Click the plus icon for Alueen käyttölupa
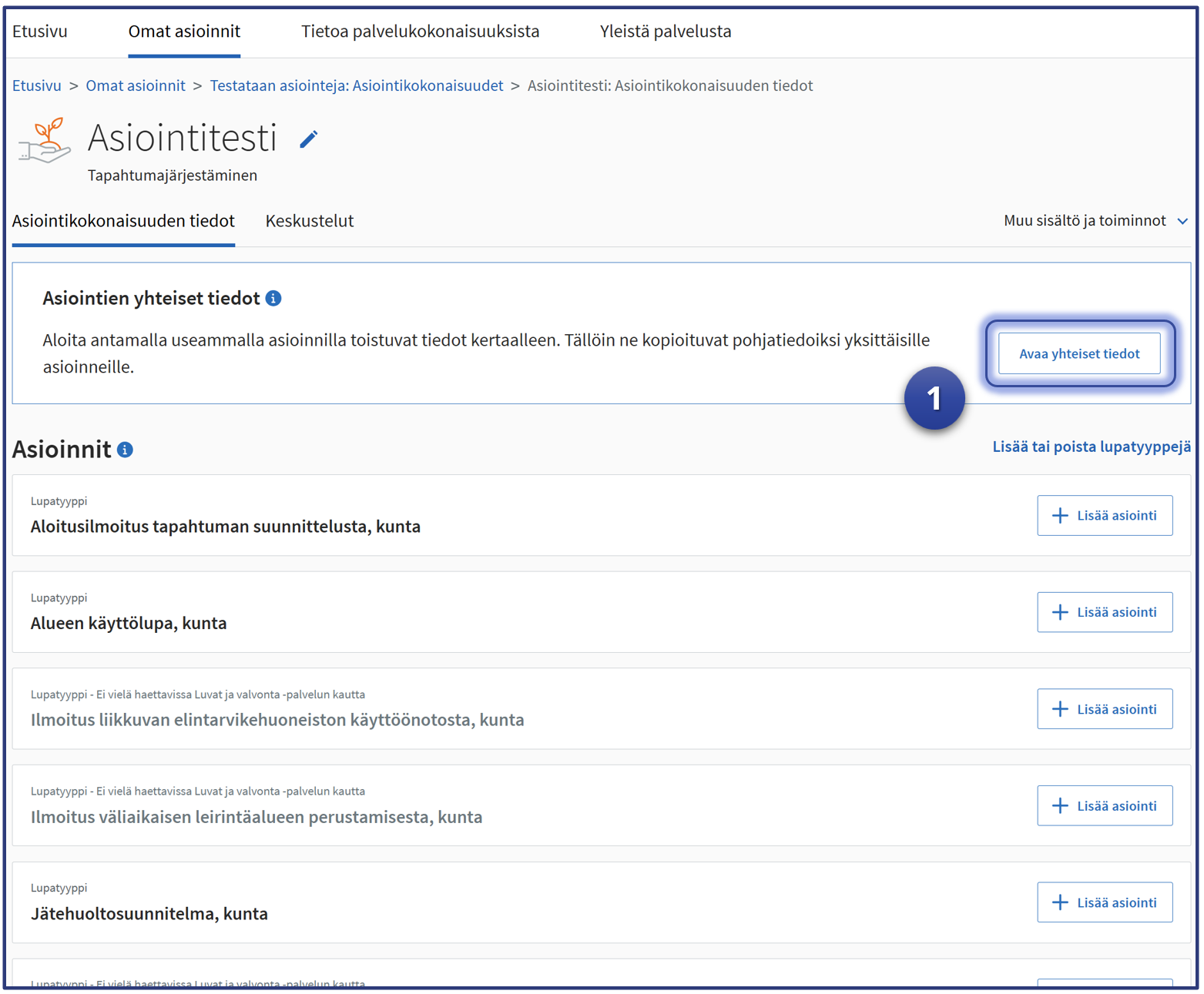1204x994 pixels. 1060,613
